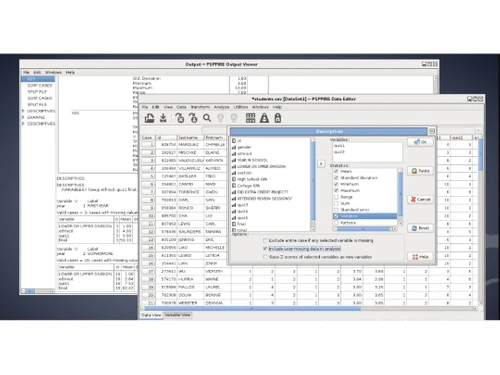Image resolution: width=500 pixels, height=375 pixels.
Task: Select the DID EXTRA CREDIT PROJECT variable icon
Action: tap(234, 192)
